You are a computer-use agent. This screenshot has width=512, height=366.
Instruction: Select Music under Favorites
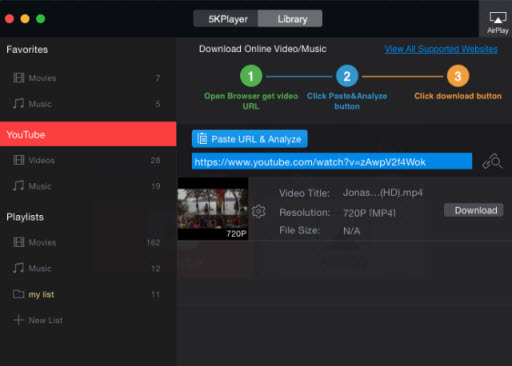coord(88,104)
